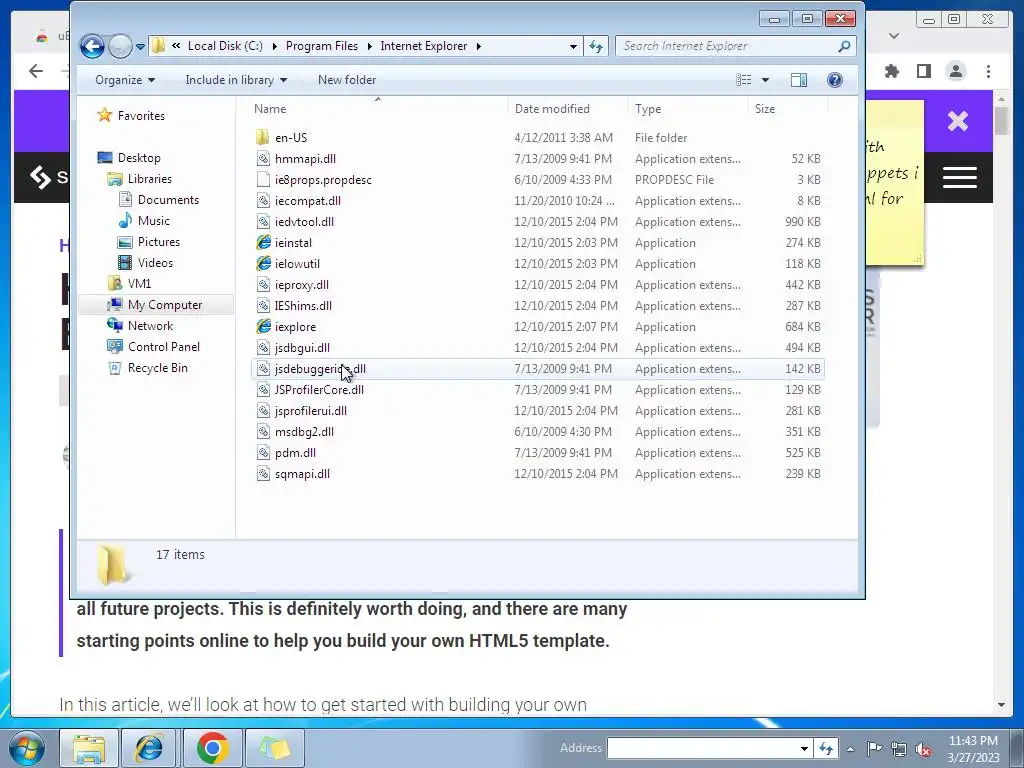Select Videos library
This screenshot has height=768, width=1024.
tap(155, 263)
